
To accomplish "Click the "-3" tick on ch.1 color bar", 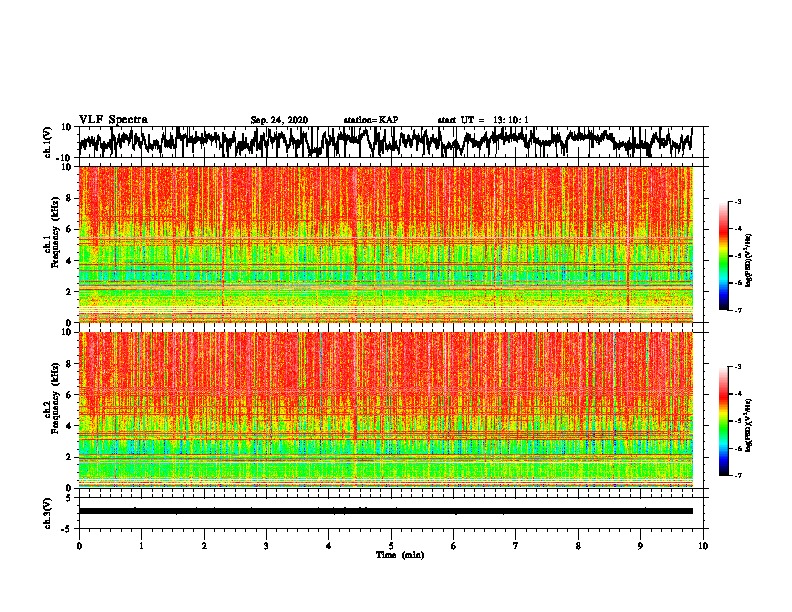I will tap(738, 201).
